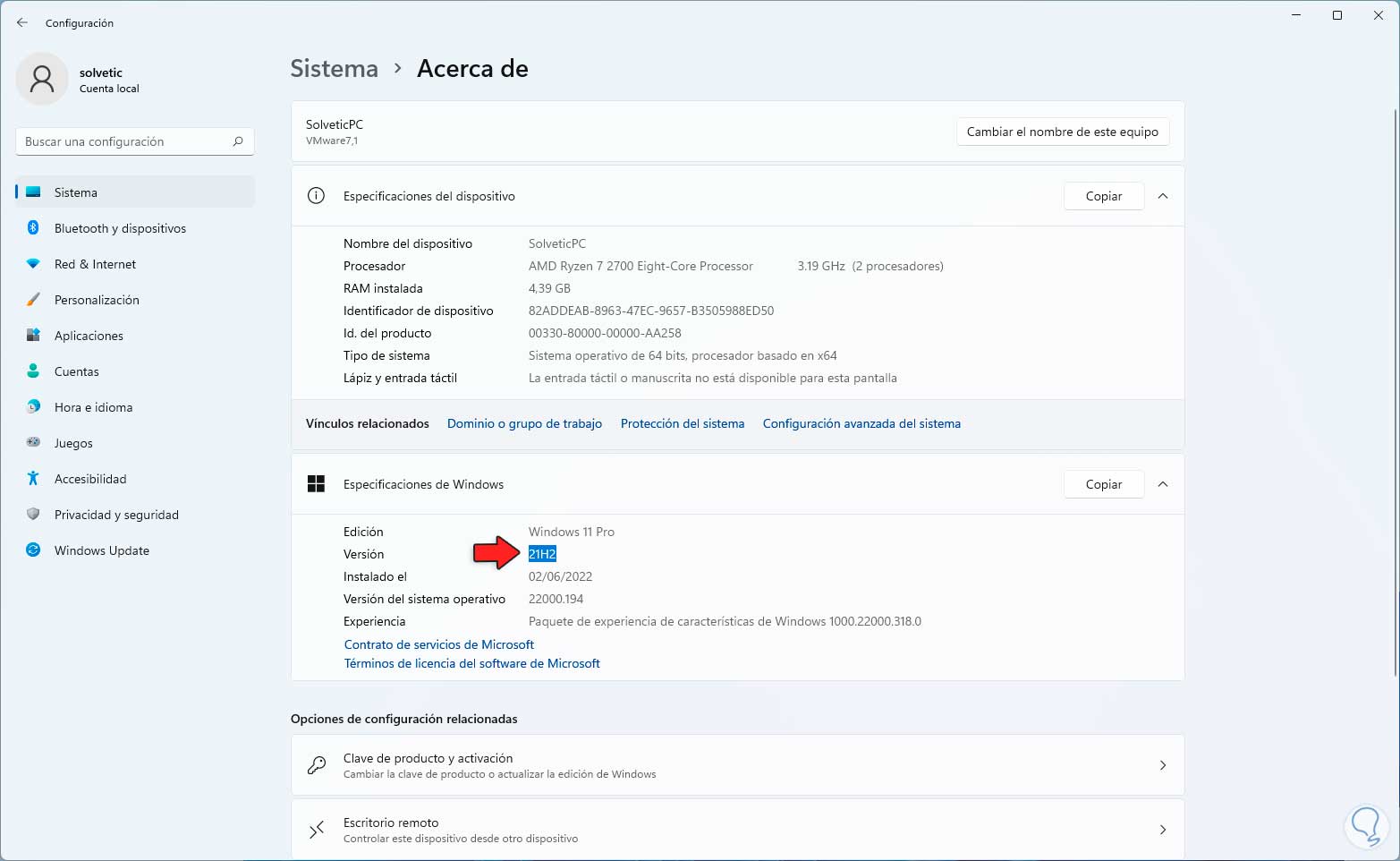Screen dimensions: 1400x861
Task: Click the highlighted 21H2 version value
Action: pos(542,554)
